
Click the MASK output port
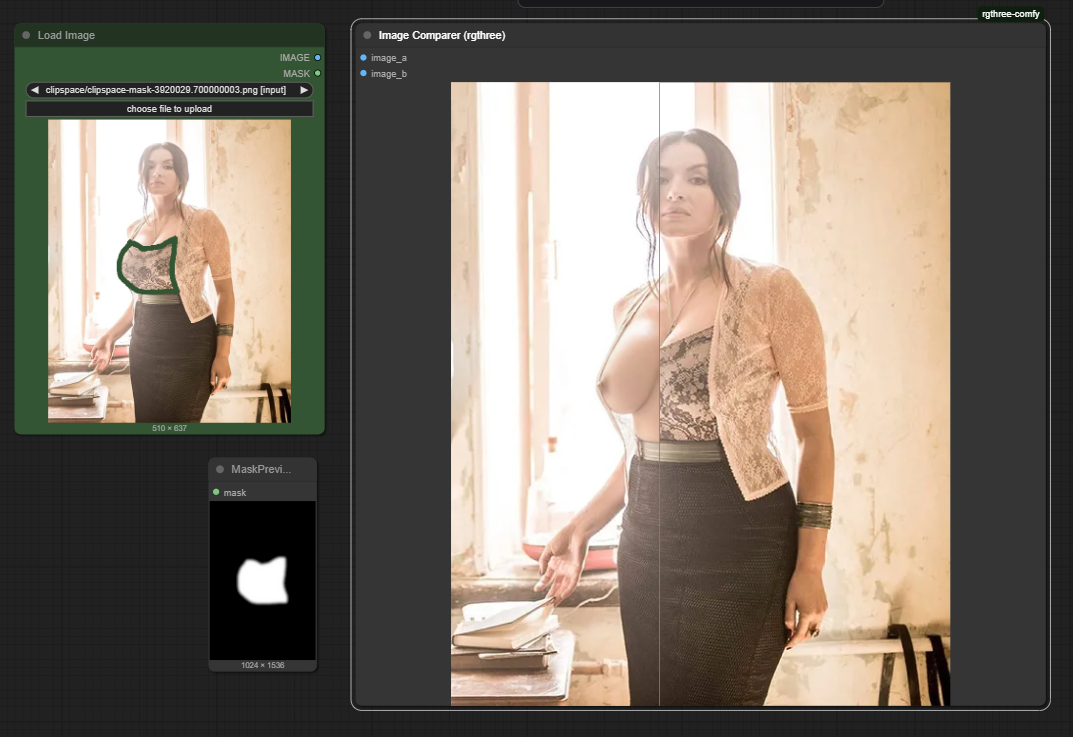[318, 73]
